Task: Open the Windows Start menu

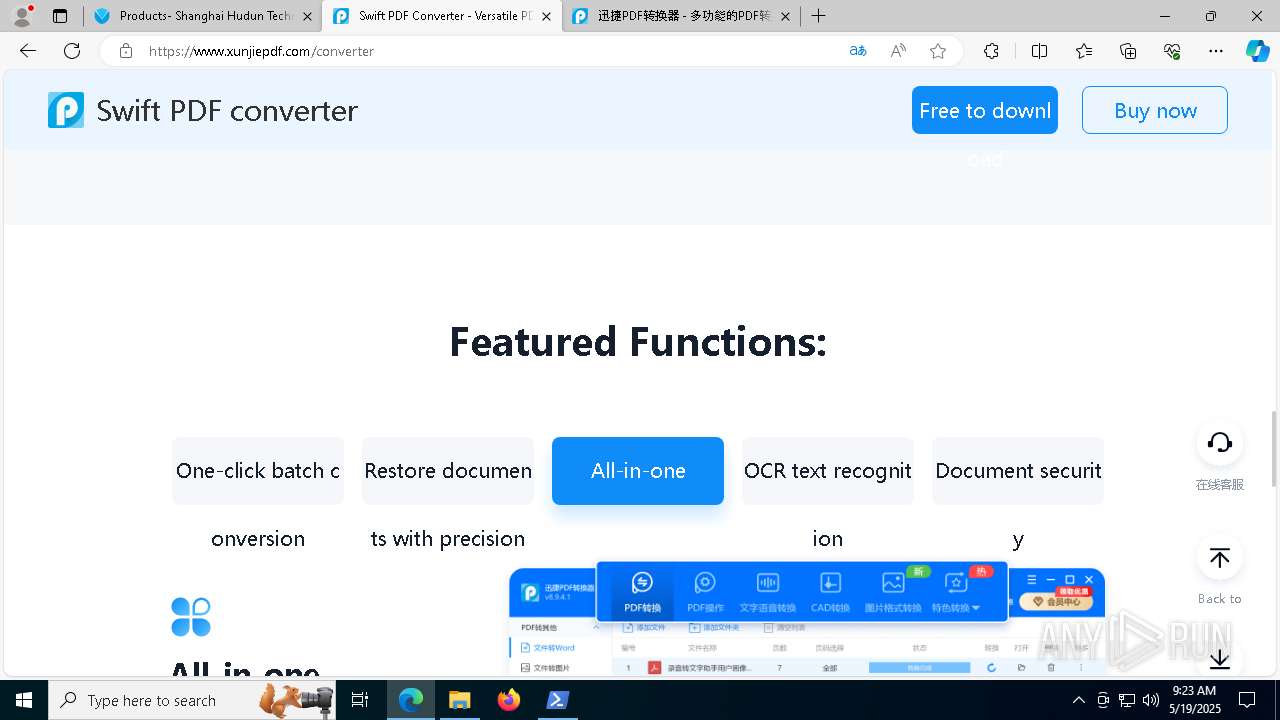Action: pyautogui.click(x=24, y=700)
